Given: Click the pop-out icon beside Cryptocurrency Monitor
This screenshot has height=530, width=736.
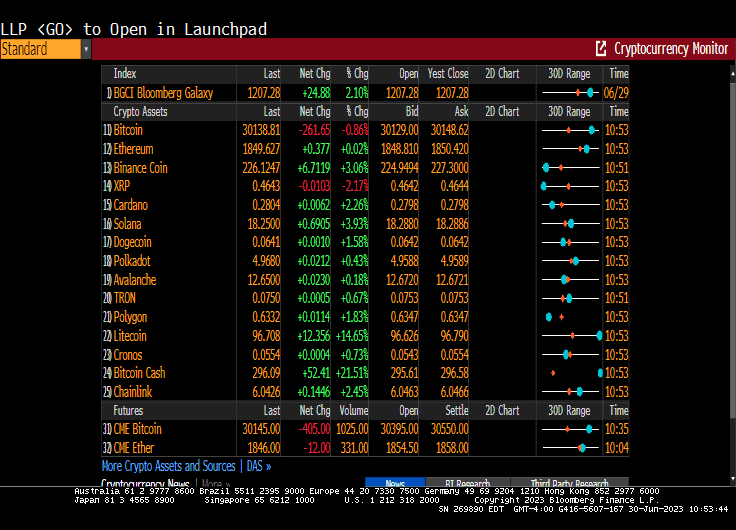Looking at the screenshot, I should pyautogui.click(x=601, y=48).
